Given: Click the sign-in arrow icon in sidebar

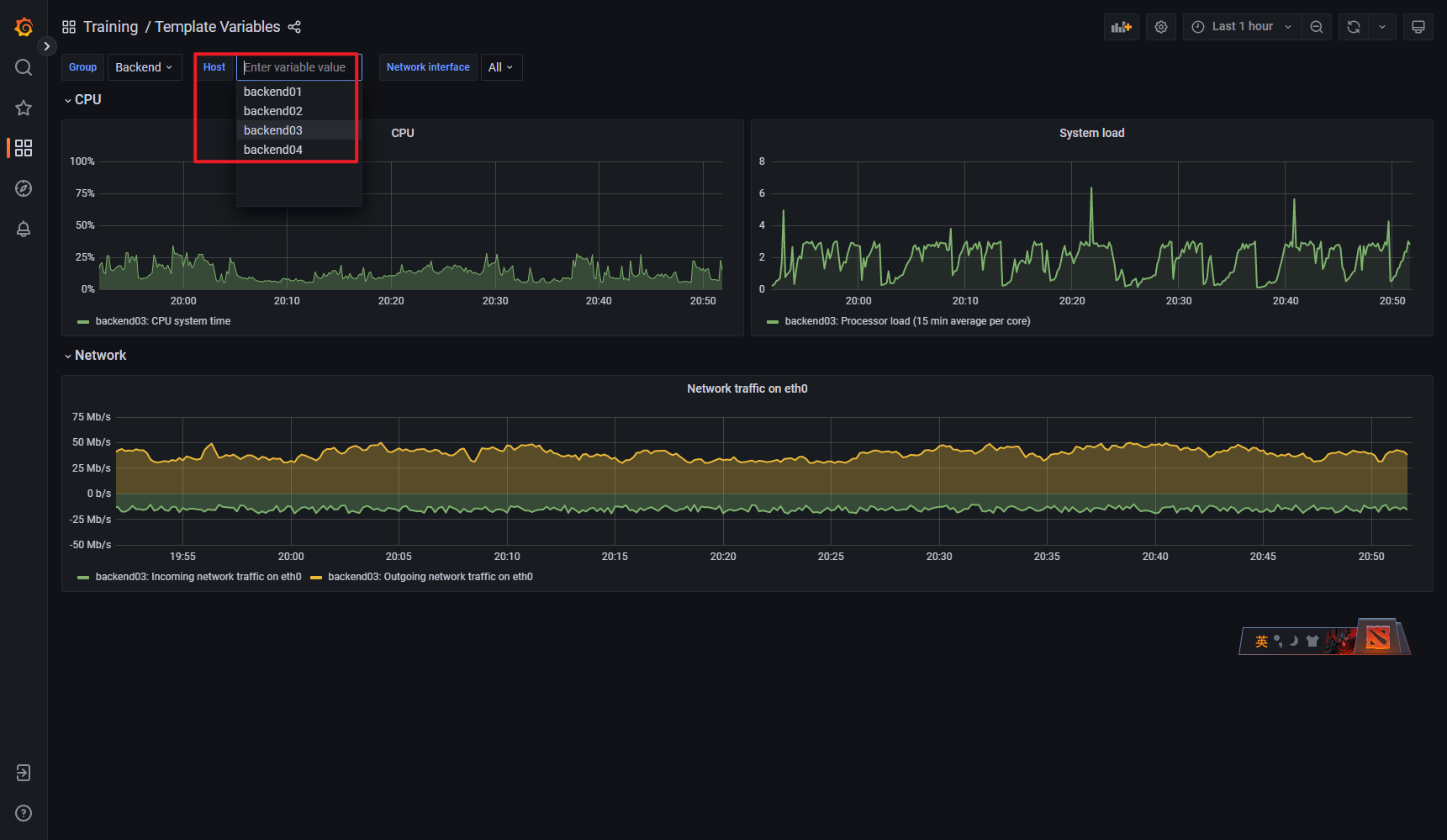Looking at the screenshot, I should (24, 773).
